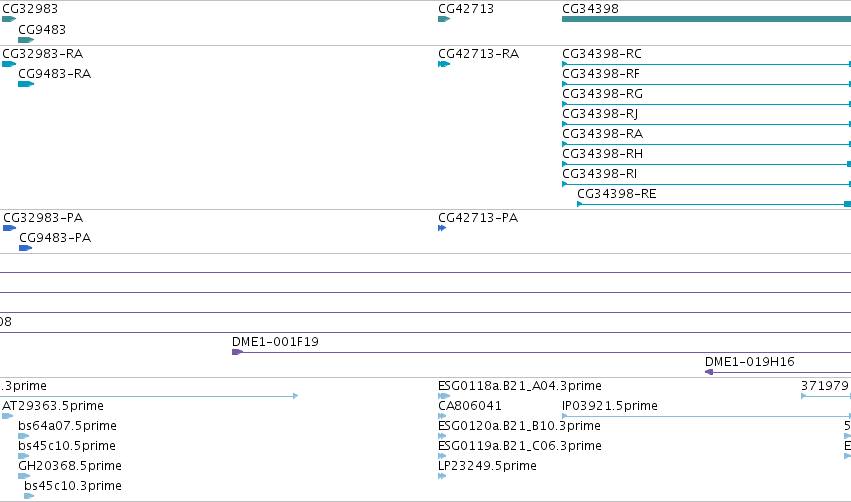851x502 pixels.
Task: Click the GH20368.5prime arrow glyph
Action: point(23,476)
